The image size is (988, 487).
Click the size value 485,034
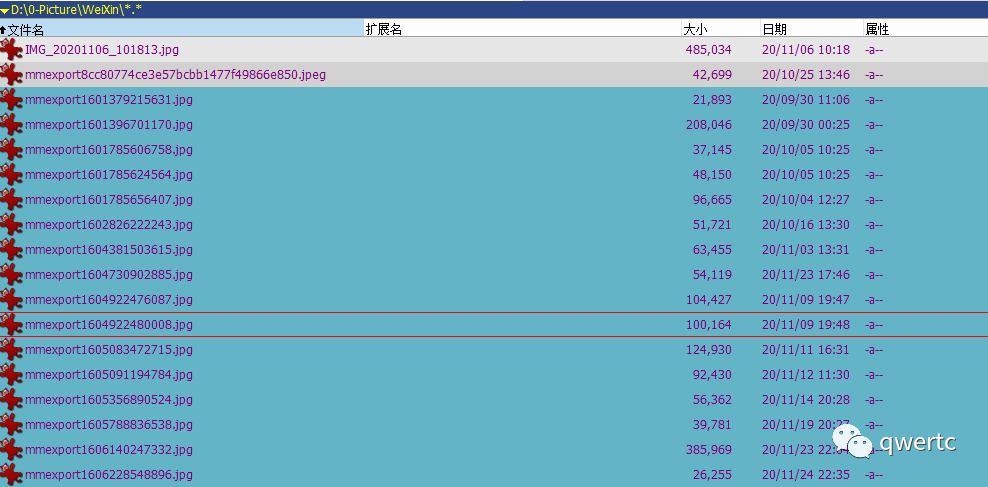point(709,50)
